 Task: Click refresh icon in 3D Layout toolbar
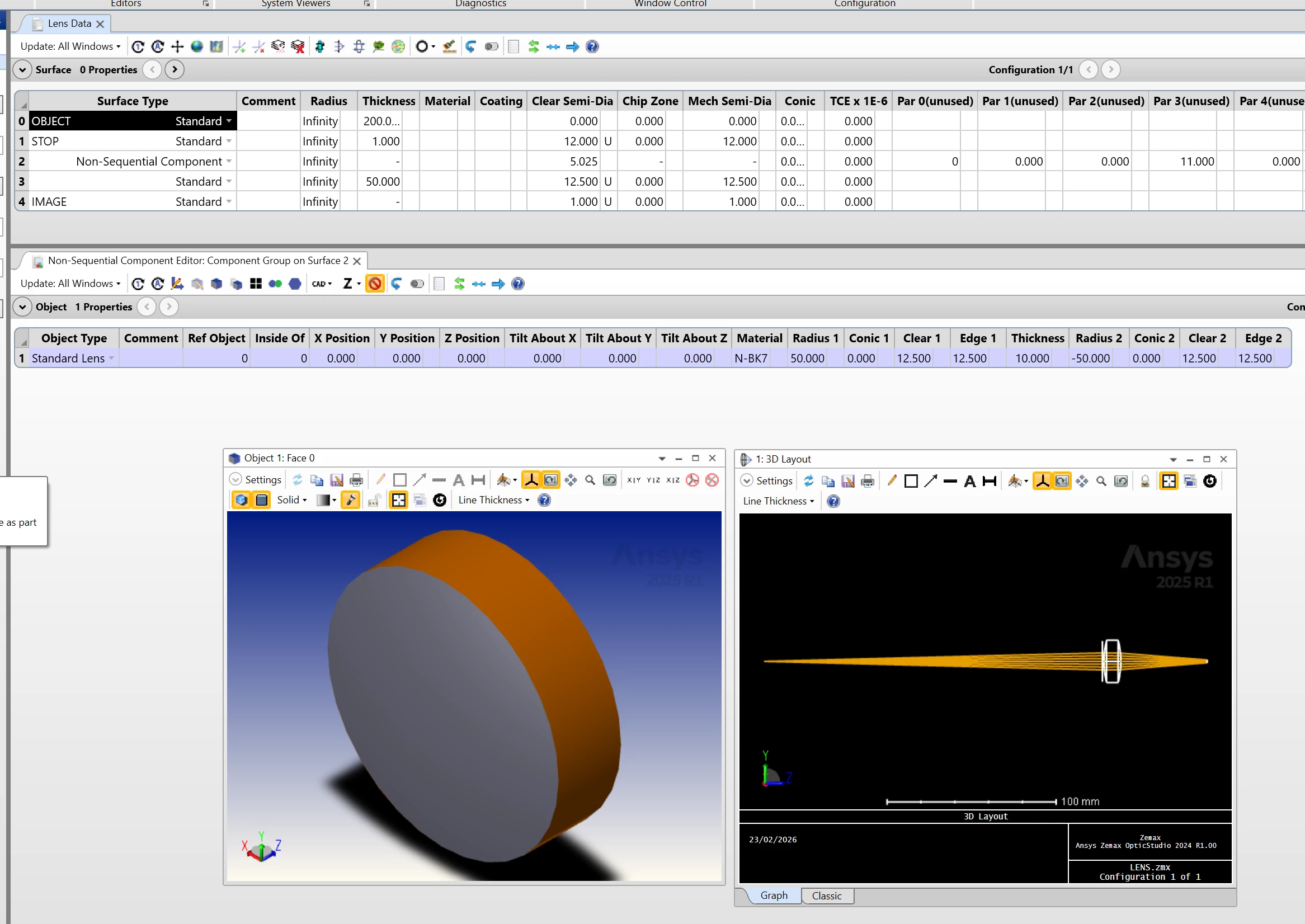[809, 482]
